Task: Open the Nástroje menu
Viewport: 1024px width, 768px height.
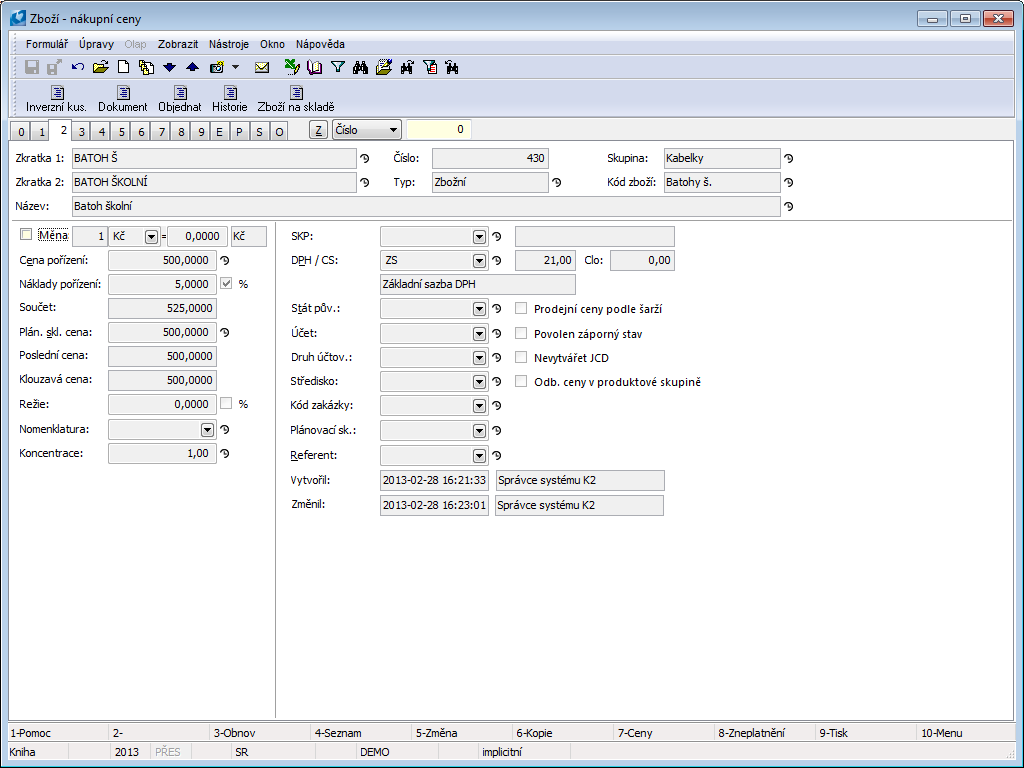Action: pyautogui.click(x=229, y=44)
